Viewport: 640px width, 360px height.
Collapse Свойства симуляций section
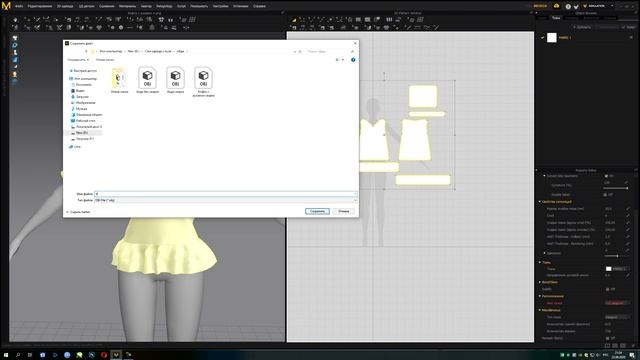pyautogui.click(x=540, y=202)
